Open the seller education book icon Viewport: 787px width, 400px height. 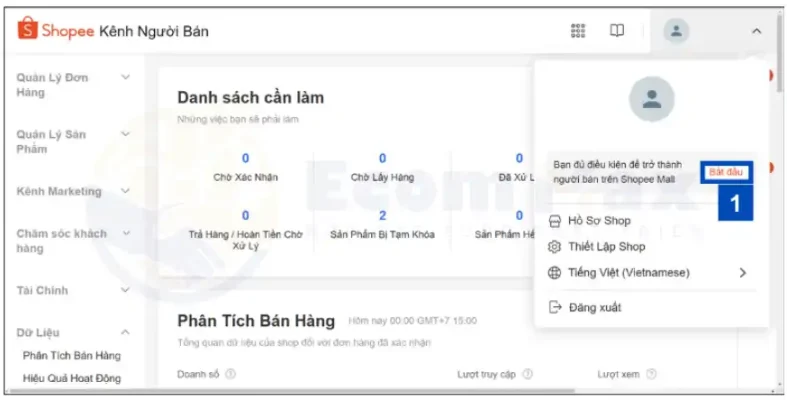tap(617, 31)
